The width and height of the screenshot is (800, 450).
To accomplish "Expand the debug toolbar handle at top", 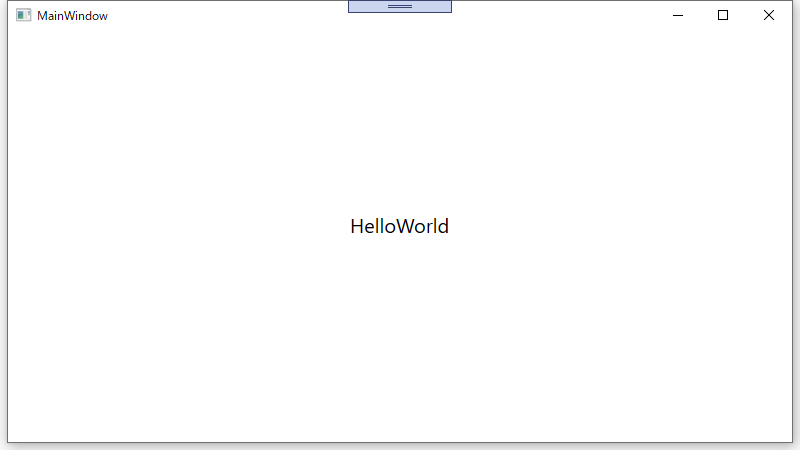I will 399,6.
